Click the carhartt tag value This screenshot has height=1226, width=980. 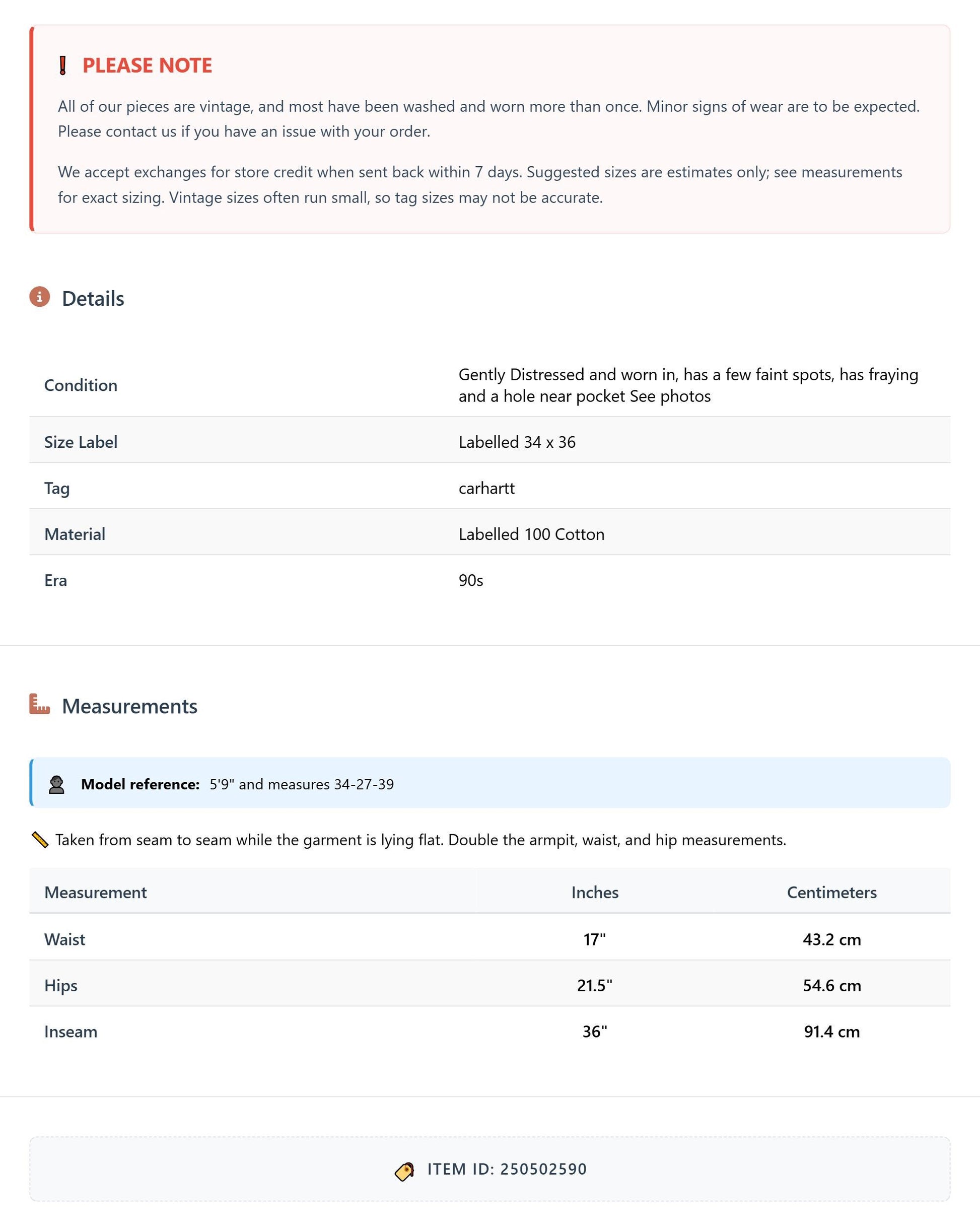(x=486, y=488)
